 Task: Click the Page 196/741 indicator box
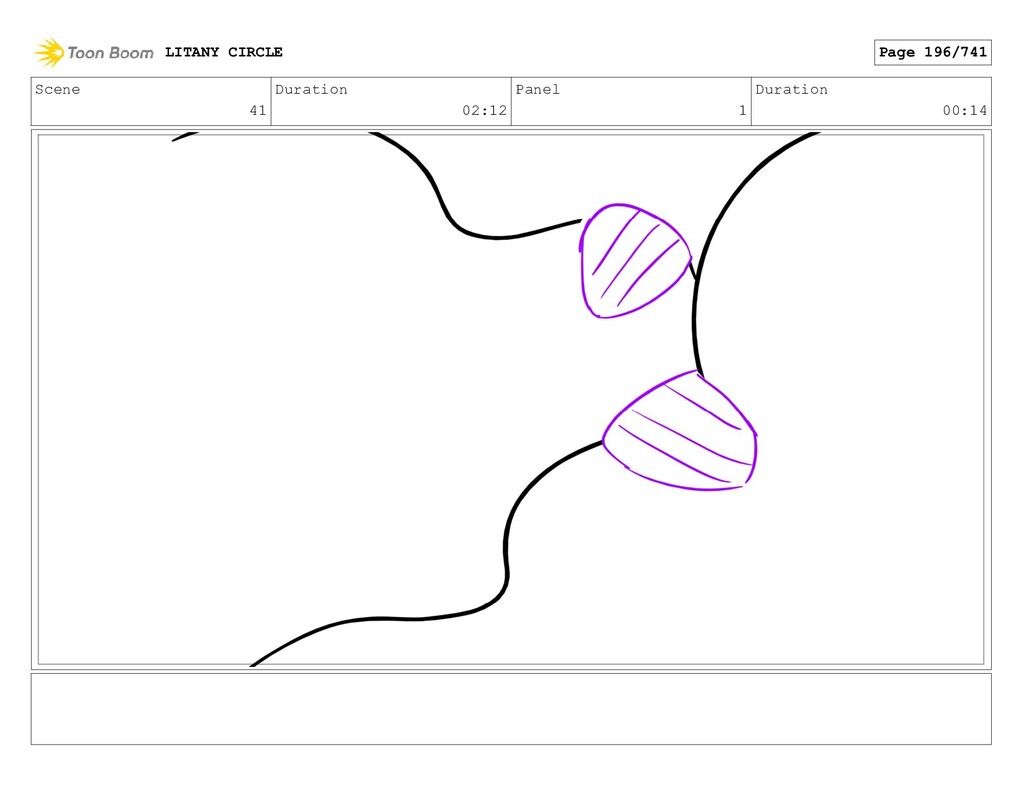(933, 52)
